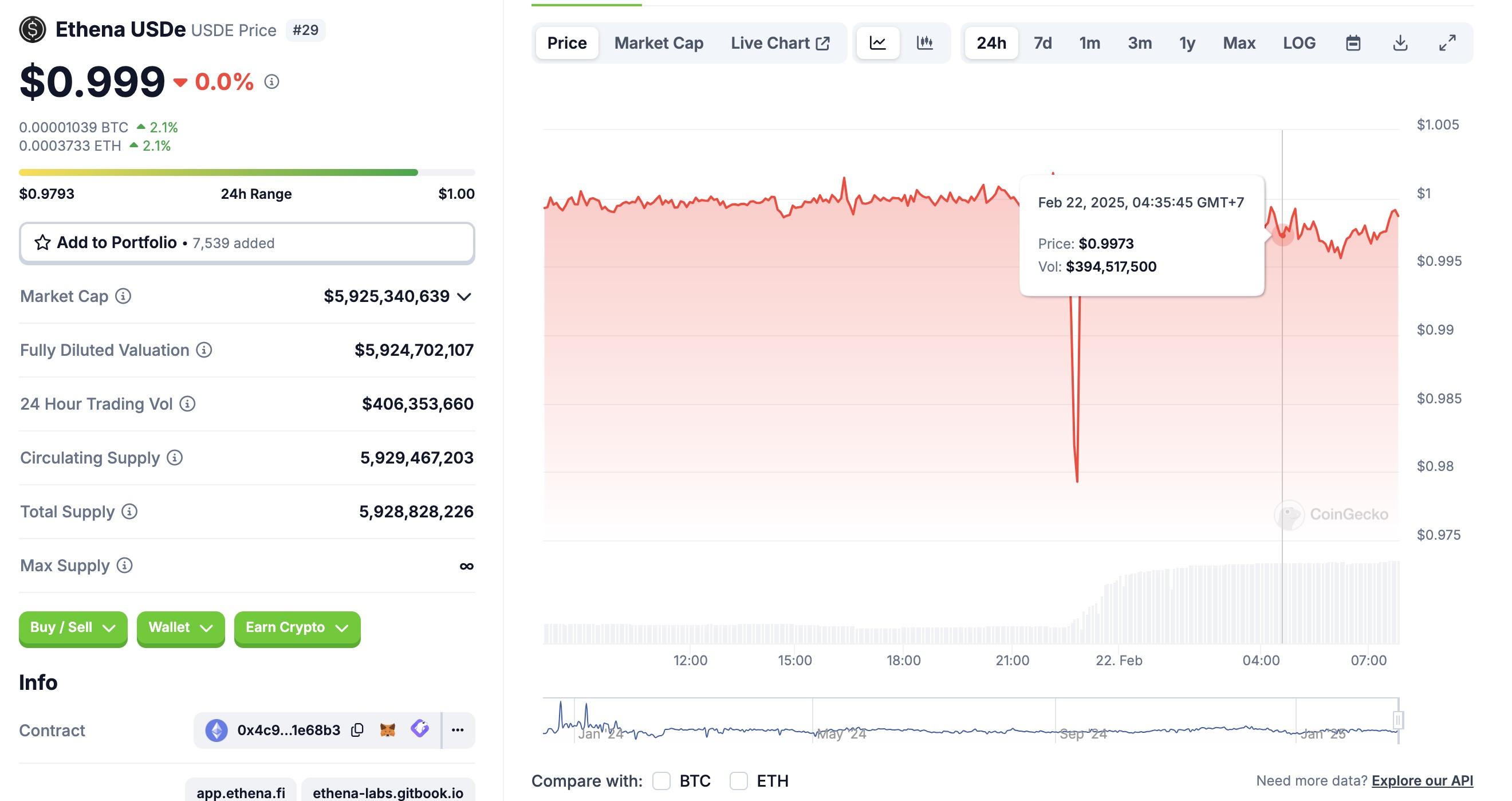Screen dimensions: 1512x801
Task: Download chart data
Action: coord(1400,43)
